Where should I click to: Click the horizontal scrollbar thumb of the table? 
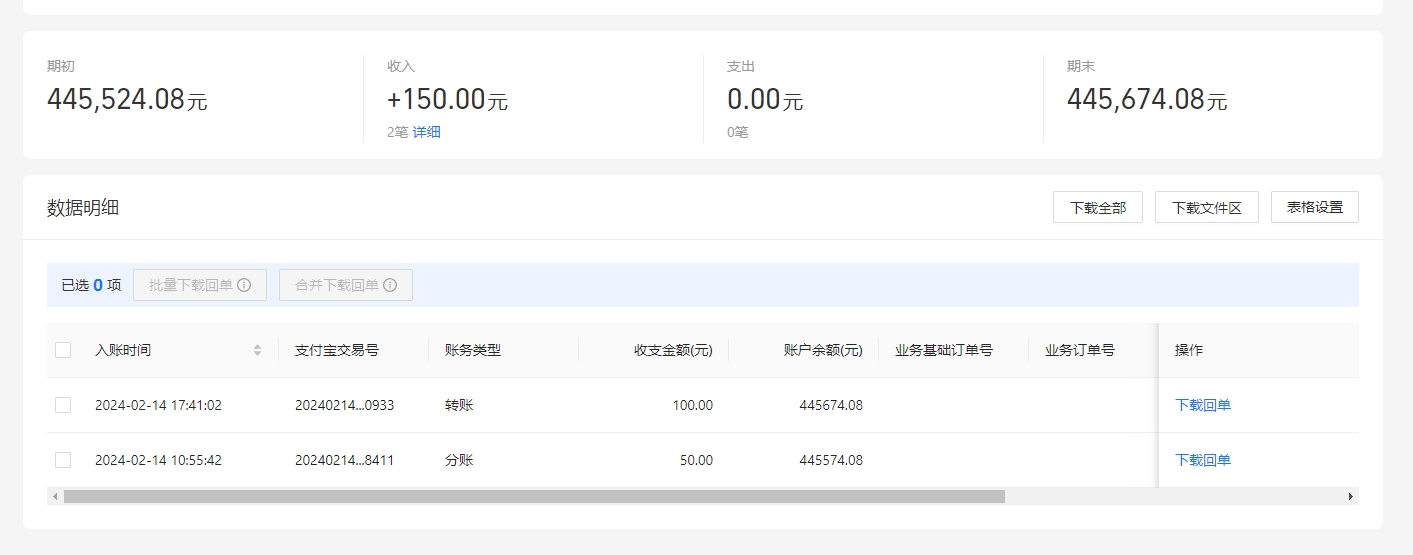click(x=534, y=496)
